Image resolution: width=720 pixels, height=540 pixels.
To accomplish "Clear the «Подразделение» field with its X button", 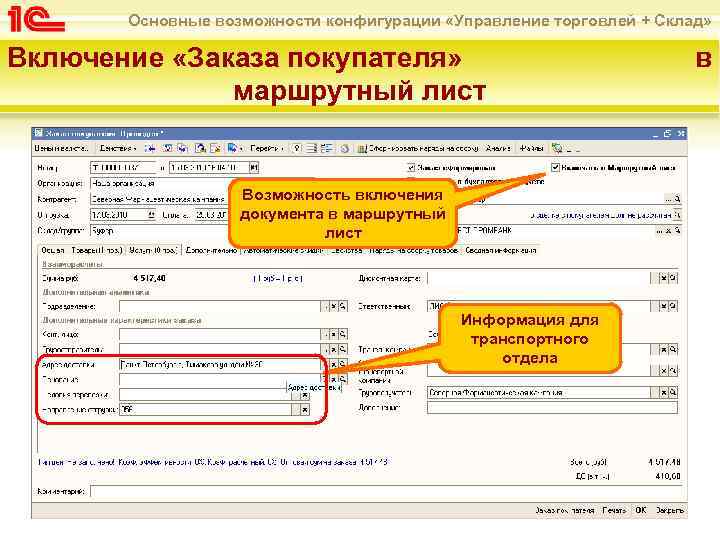I will tap(334, 306).
